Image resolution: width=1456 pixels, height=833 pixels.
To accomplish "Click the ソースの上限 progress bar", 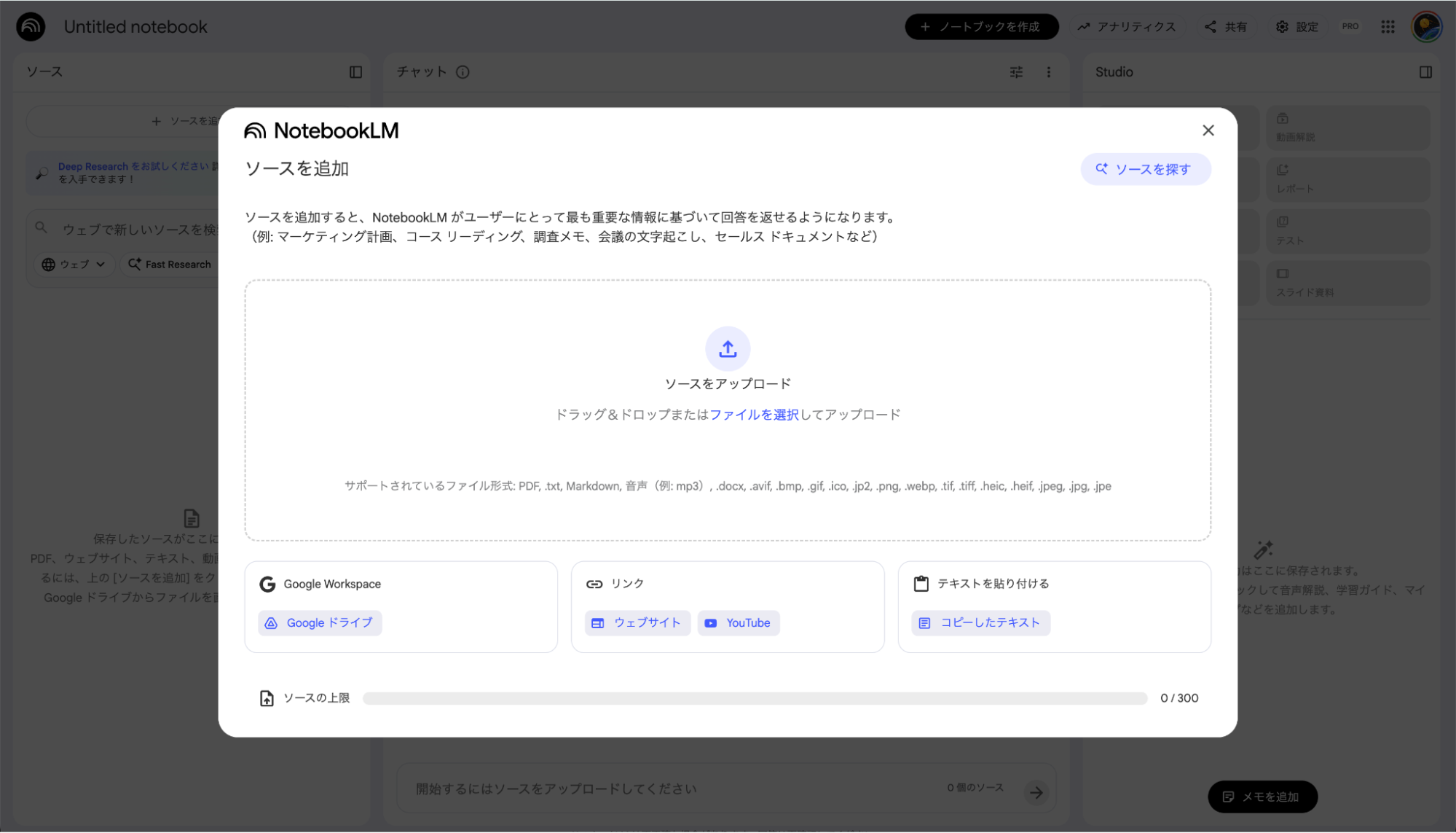I will pyautogui.click(x=755, y=697).
